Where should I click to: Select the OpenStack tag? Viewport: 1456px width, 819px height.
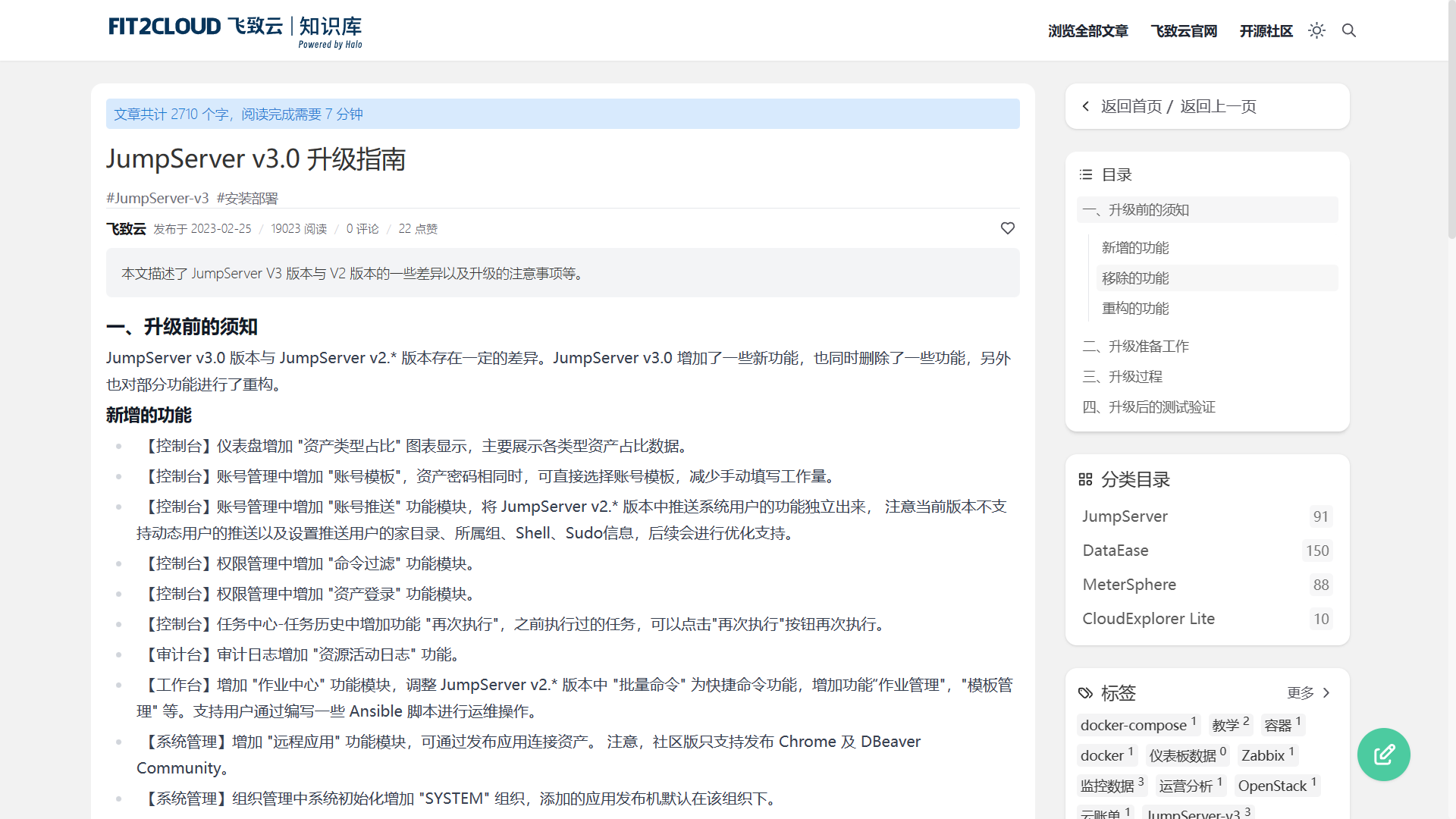1277,786
